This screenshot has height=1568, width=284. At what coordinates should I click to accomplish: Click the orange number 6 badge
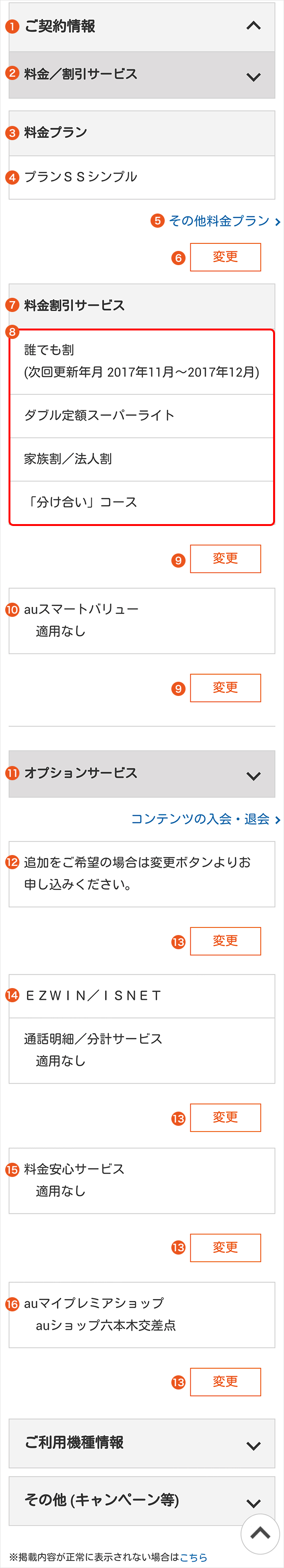pos(178,258)
